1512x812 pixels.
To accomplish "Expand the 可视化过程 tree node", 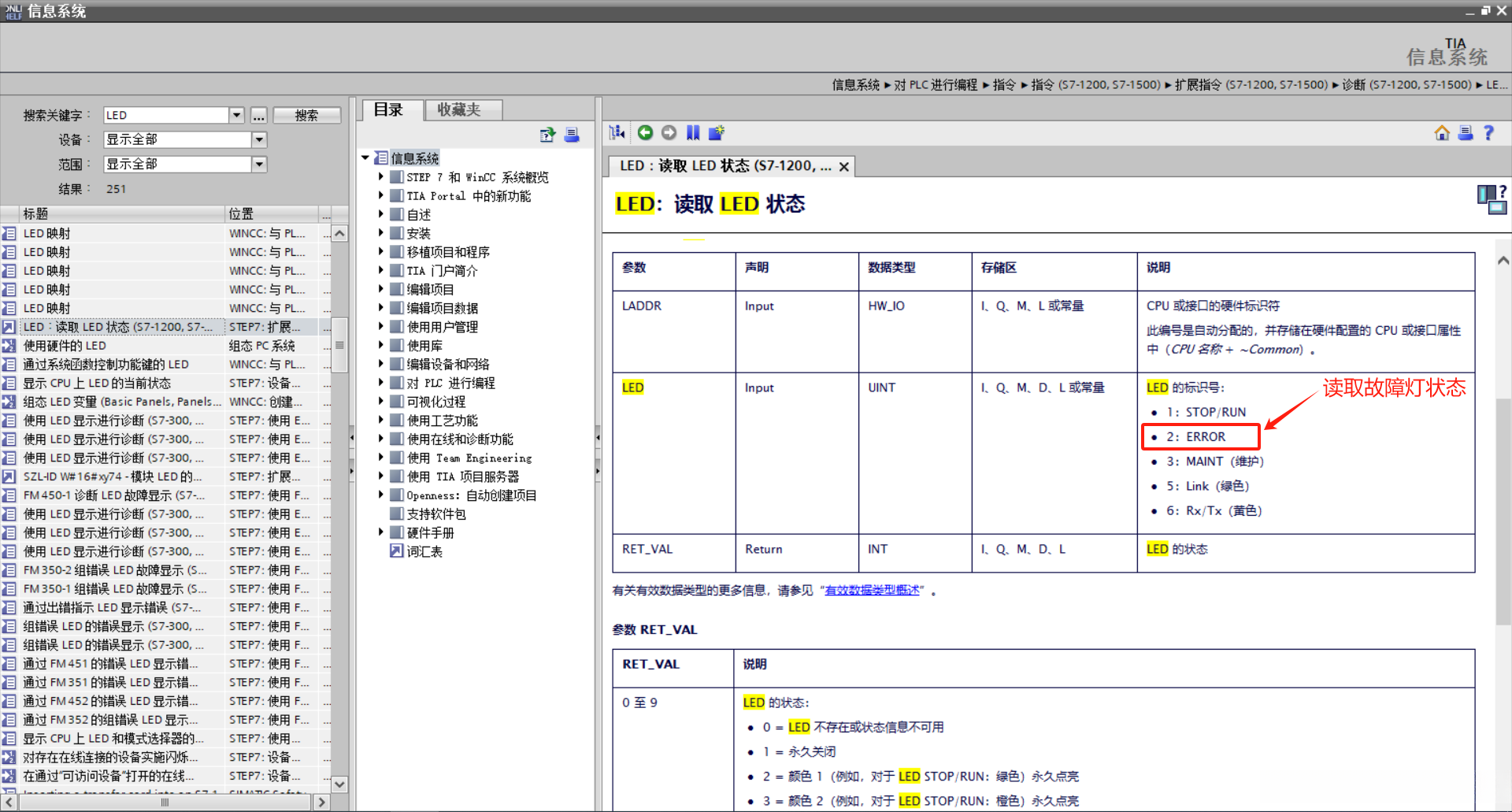I will pos(381,402).
